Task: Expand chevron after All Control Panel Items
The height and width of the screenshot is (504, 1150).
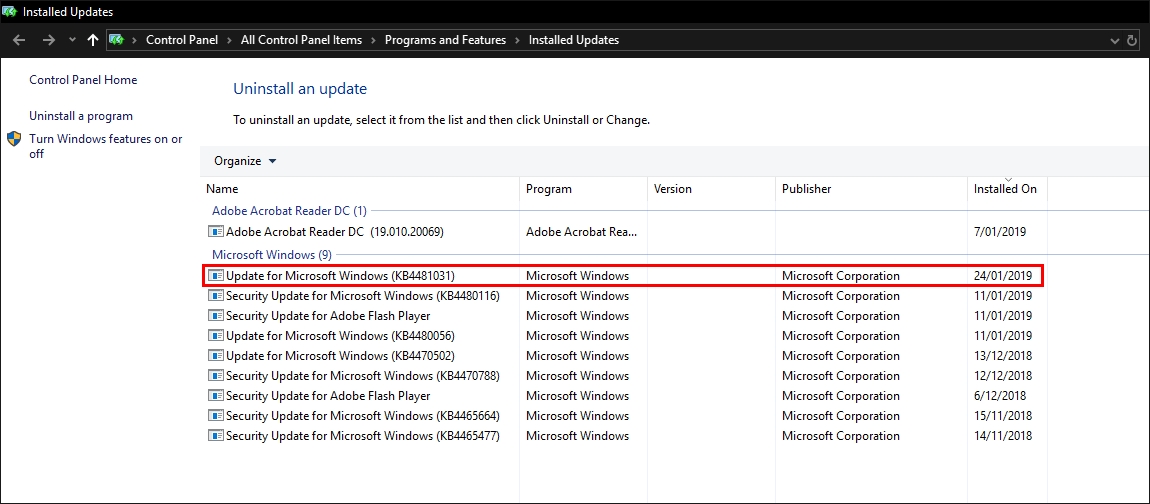Action: (373, 40)
